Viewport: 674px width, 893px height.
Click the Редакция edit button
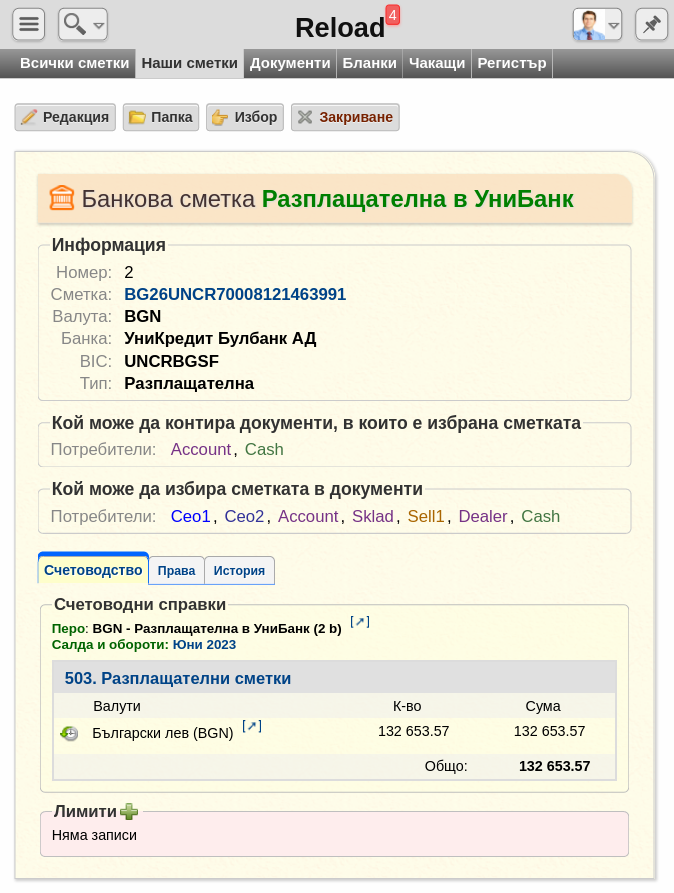click(65, 117)
